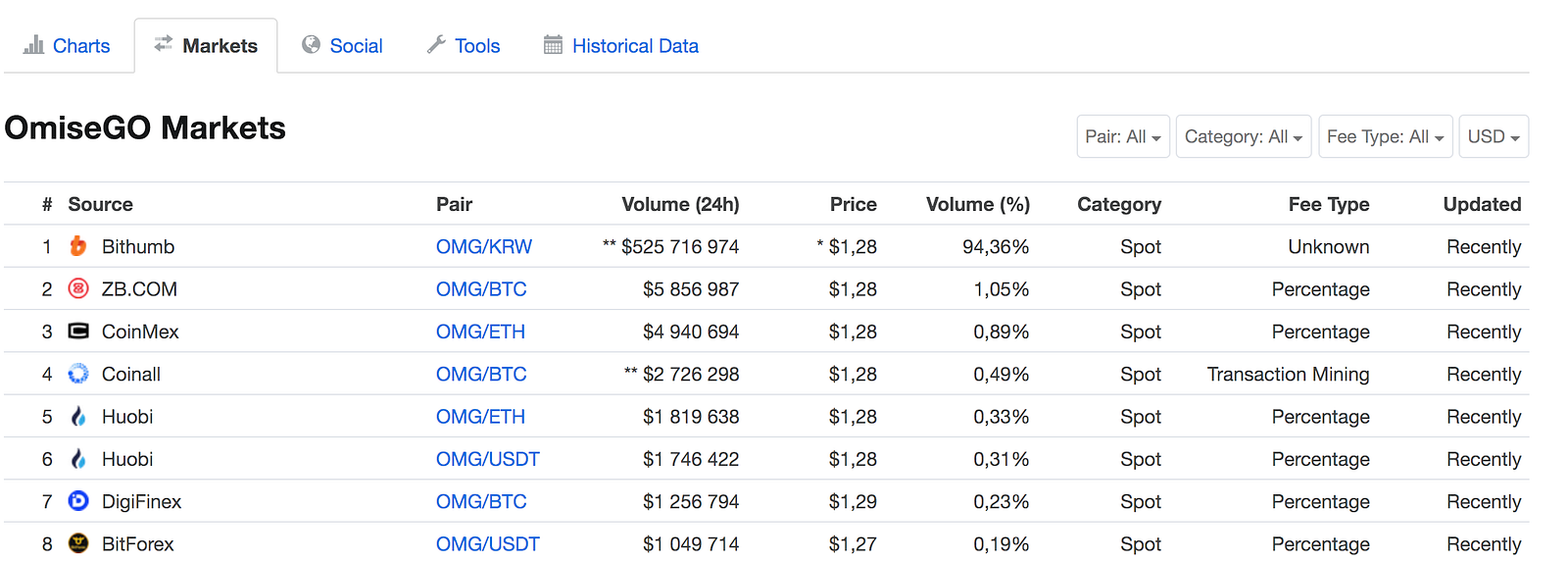The width and height of the screenshot is (1568, 561).
Task: Open the OMG/BTC link for ZB.COM
Action: coord(481,289)
